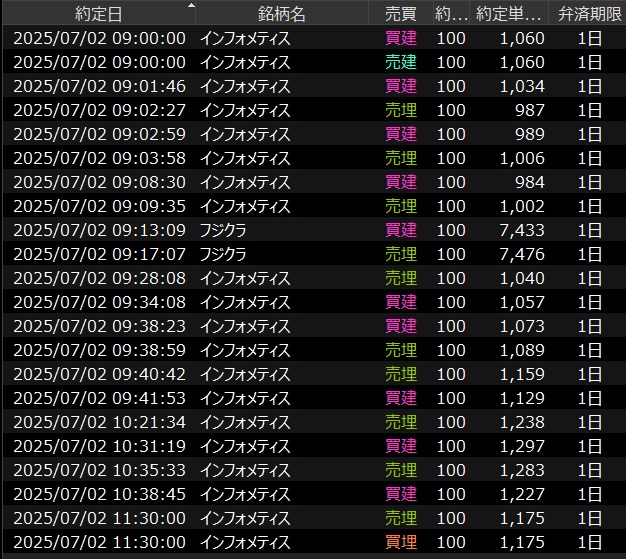Click 買建 in the 09:41:53 row
The width and height of the screenshot is (626, 559).
tap(401, 398)
